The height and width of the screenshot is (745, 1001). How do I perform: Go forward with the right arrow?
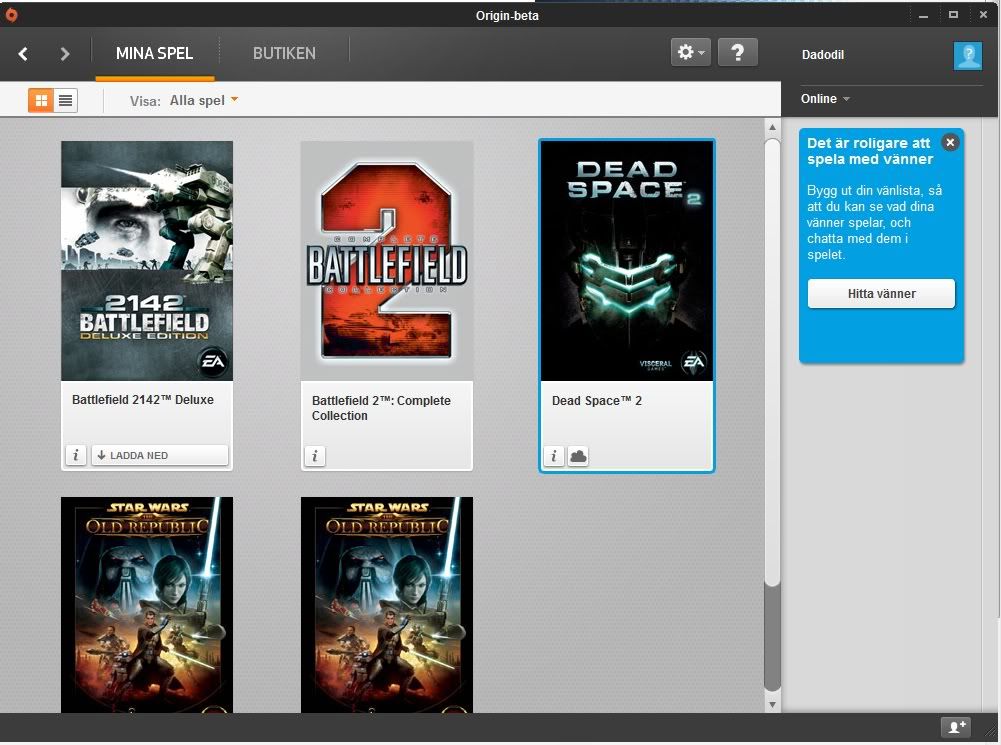coord(64,54)
